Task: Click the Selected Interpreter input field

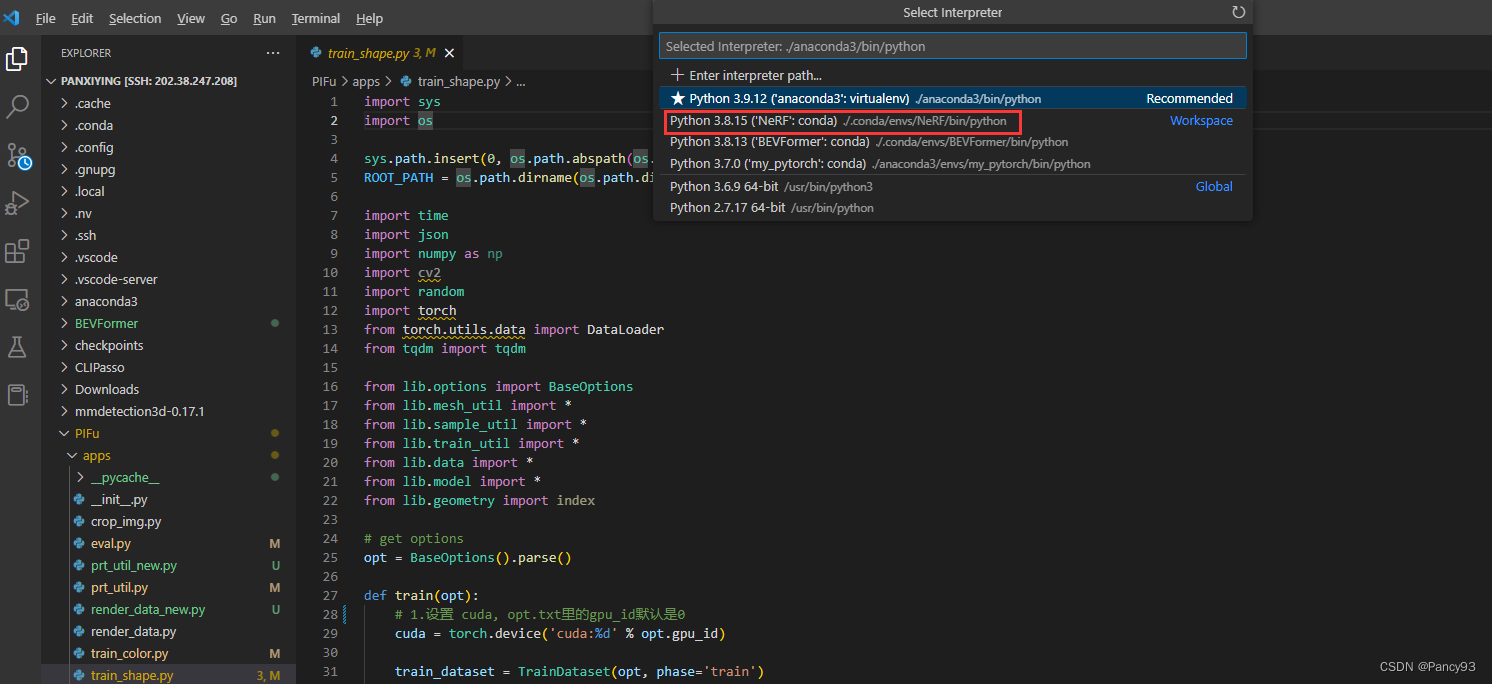Action: click(x=952, y=45)
